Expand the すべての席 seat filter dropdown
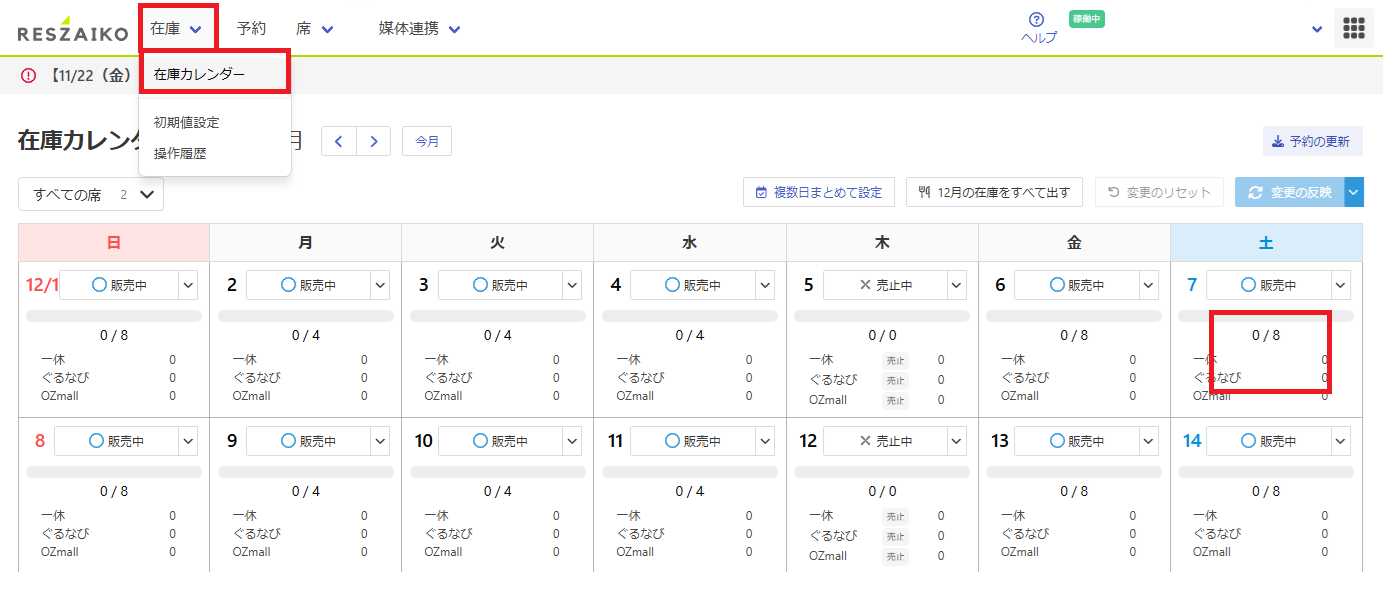1383x598 pixels. click(91, 194)
